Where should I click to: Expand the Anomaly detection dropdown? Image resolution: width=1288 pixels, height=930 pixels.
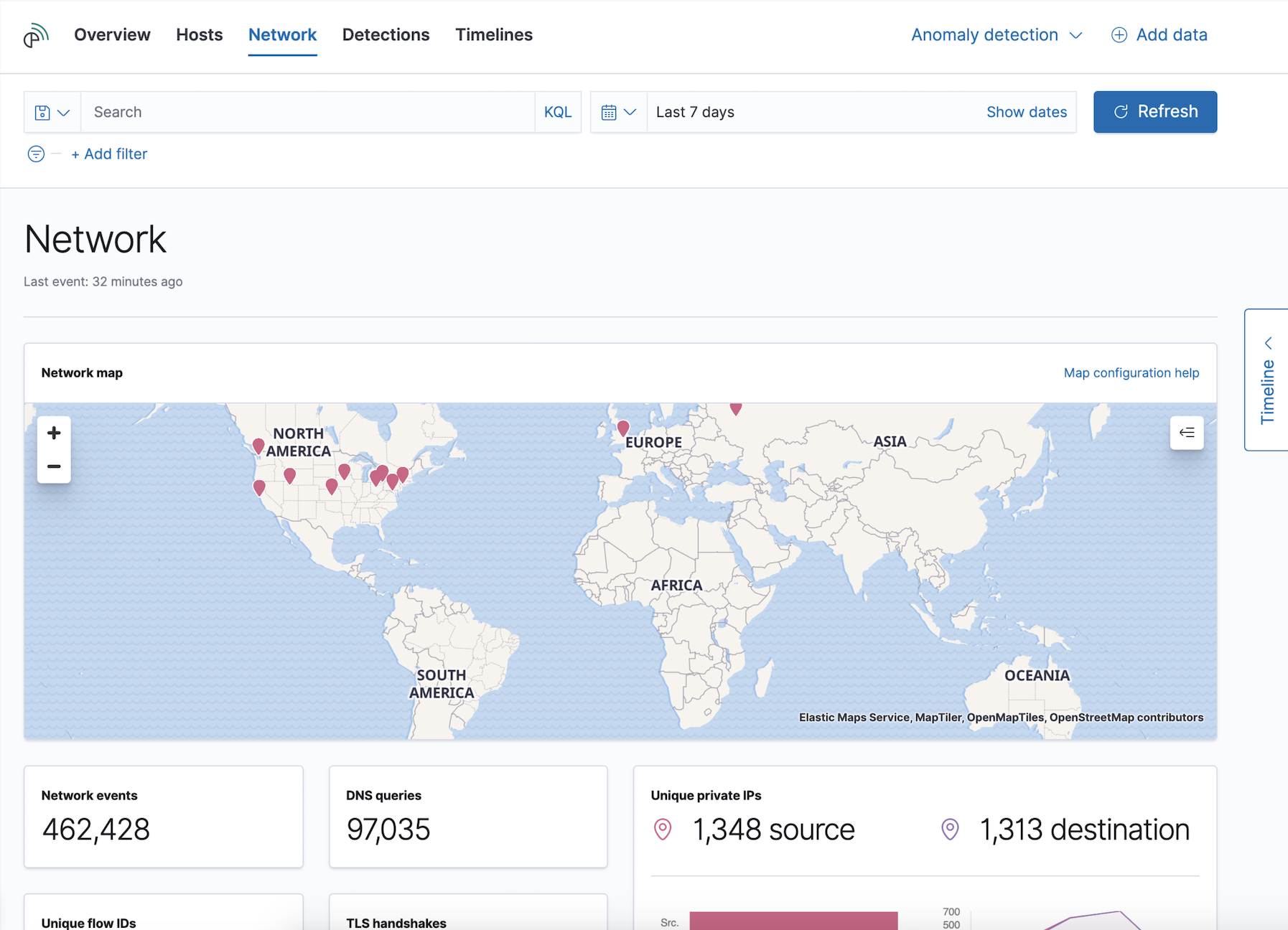(x=996, y=35)
